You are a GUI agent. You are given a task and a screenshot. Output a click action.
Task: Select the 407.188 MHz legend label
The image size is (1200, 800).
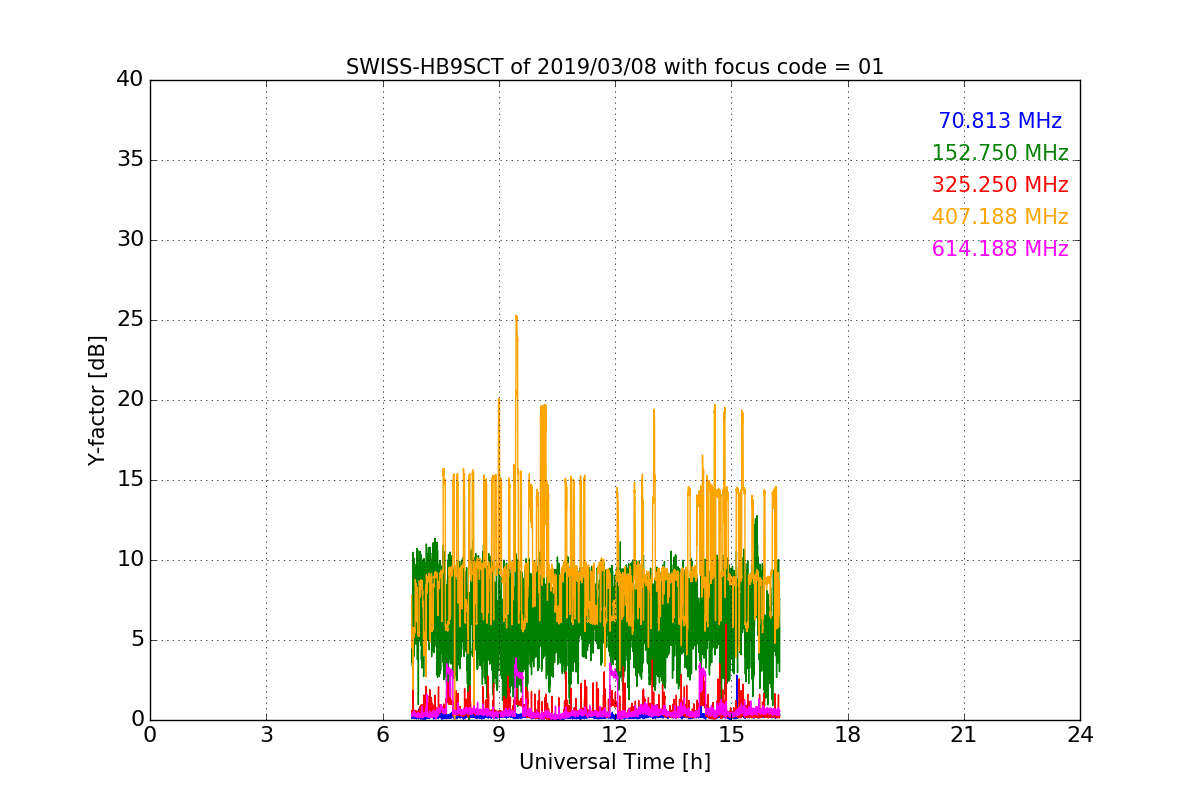pyautogui.click(x=1000, y=217)
